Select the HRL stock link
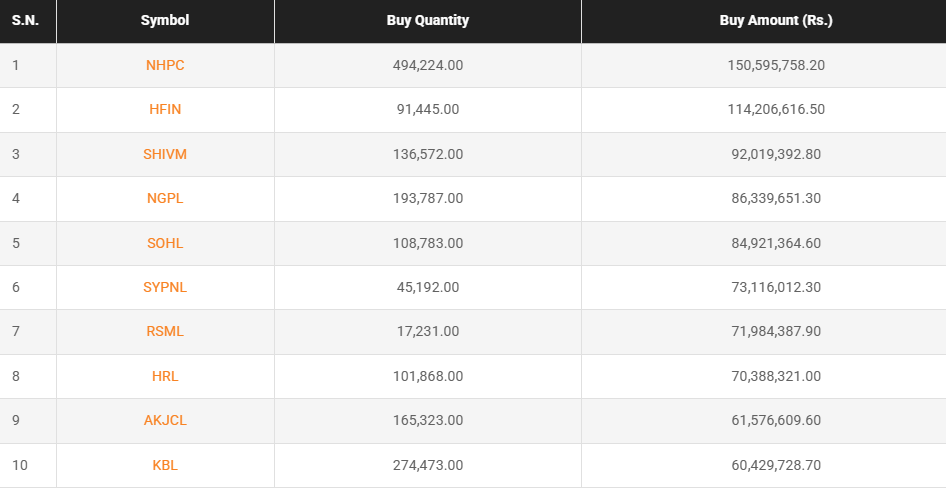Viewport: 946px width, 488px height. click(165, 376)
